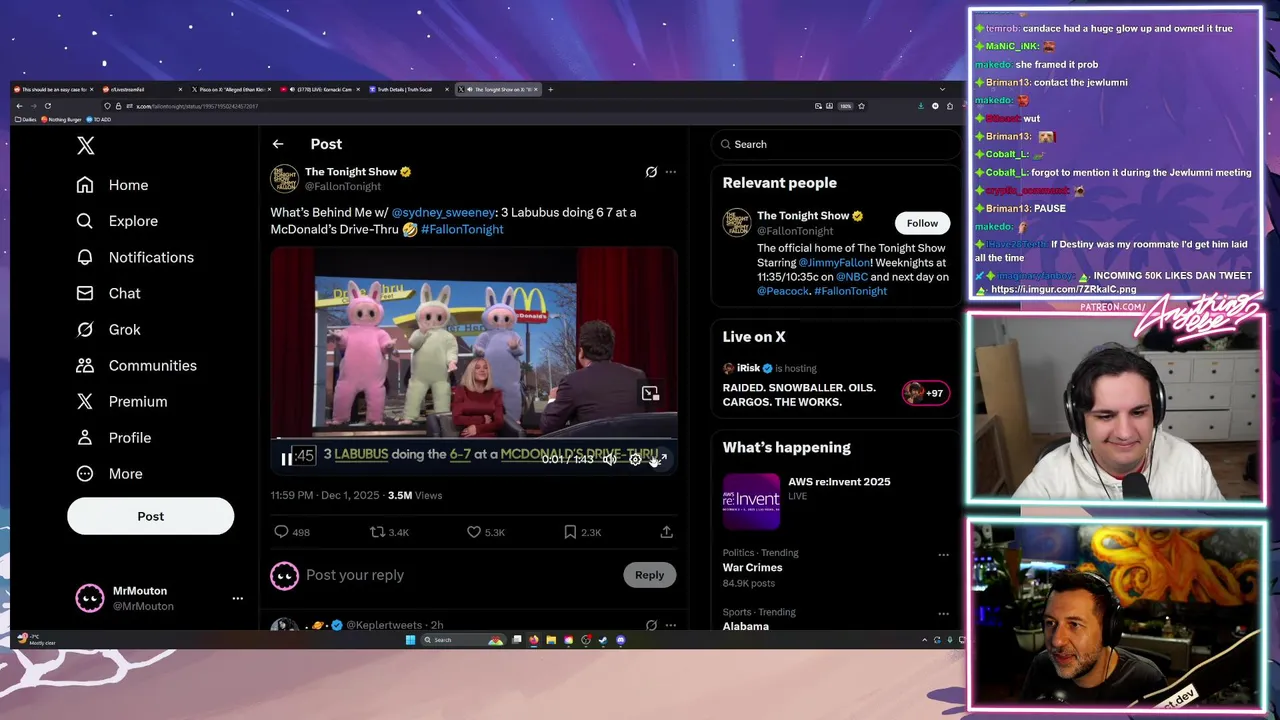The image size is (1280, 720).
Task: Open Notifications in the sidebar
Action: coord(136,257)
